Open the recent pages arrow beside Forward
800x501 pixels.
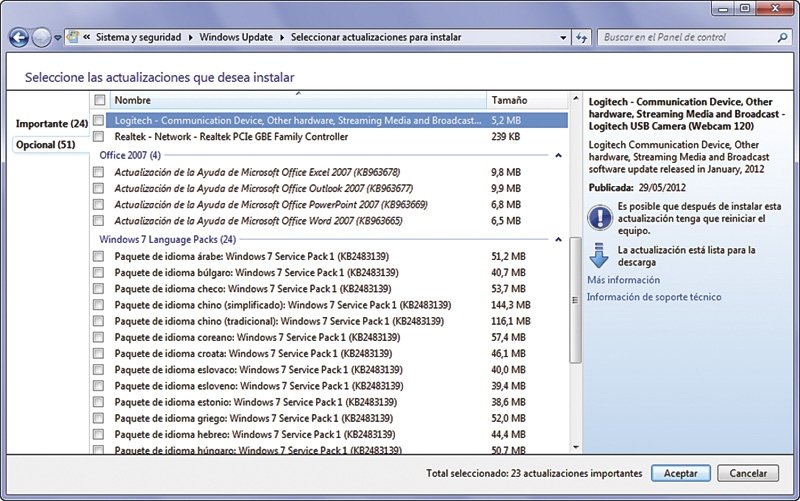58,38
